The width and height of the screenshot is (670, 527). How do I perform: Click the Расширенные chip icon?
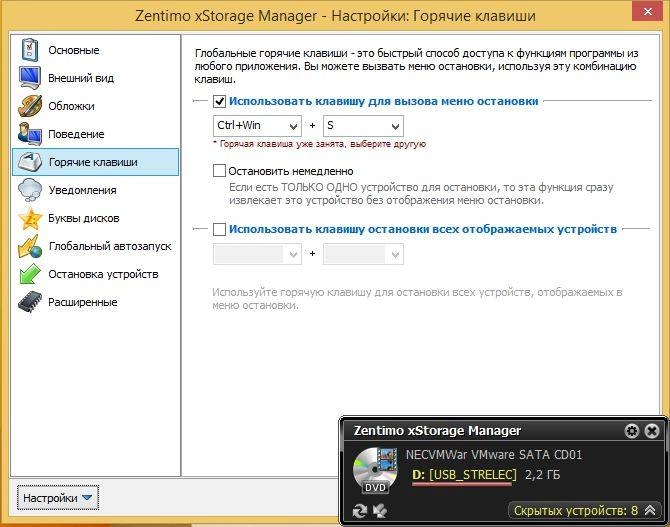[30, 302]
